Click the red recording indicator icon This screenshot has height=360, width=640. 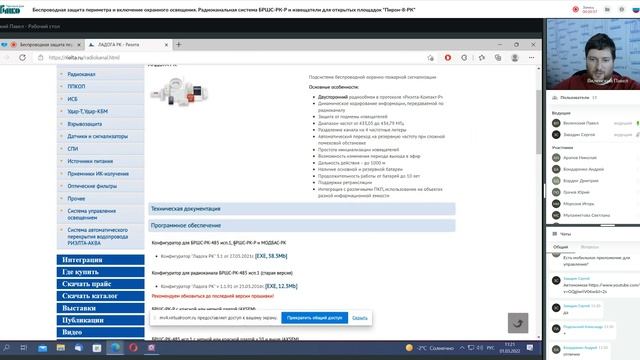(x=576, y=9)
